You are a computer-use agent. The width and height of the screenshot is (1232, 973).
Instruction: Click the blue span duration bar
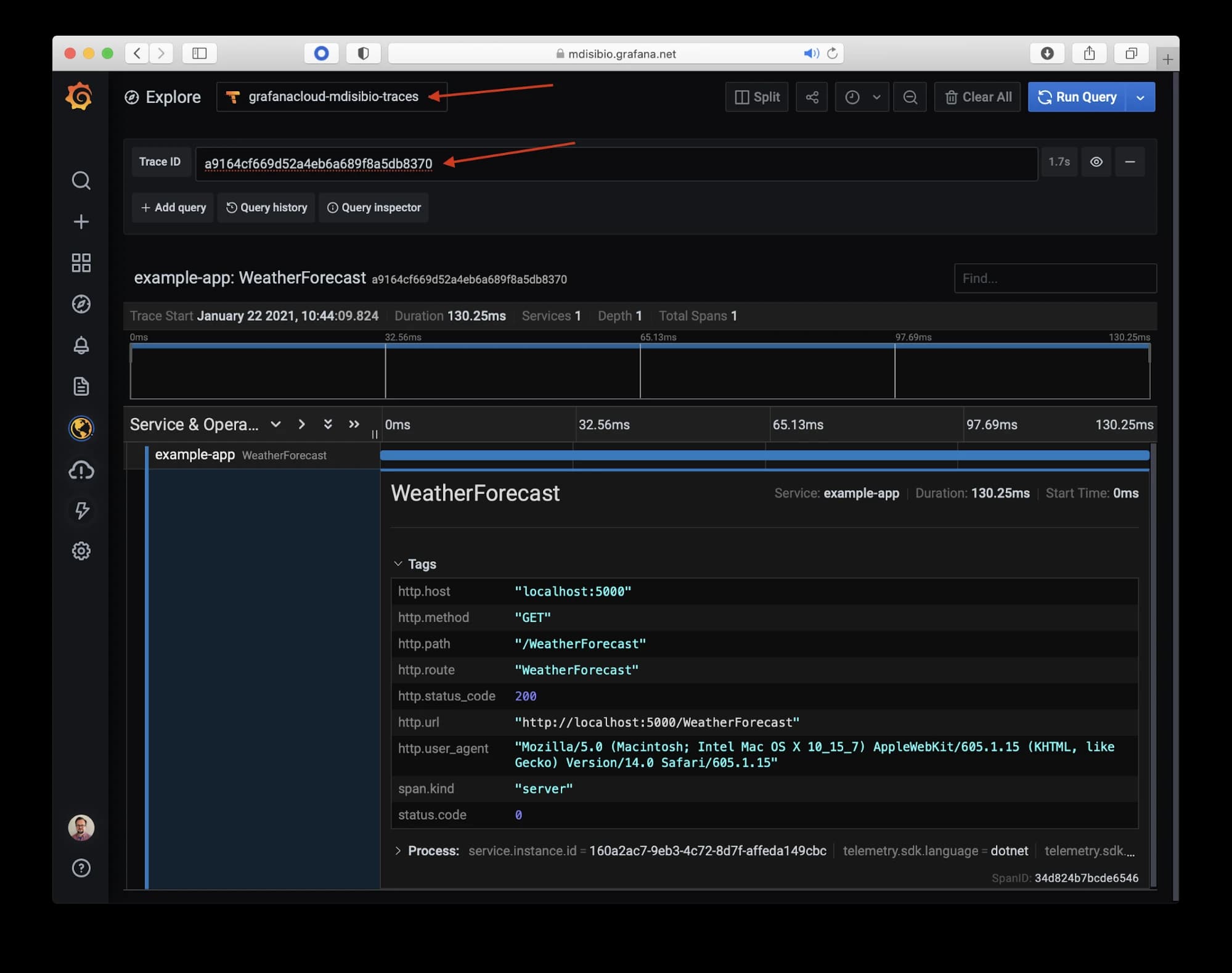pyautogui.click(x=764, y=455)
